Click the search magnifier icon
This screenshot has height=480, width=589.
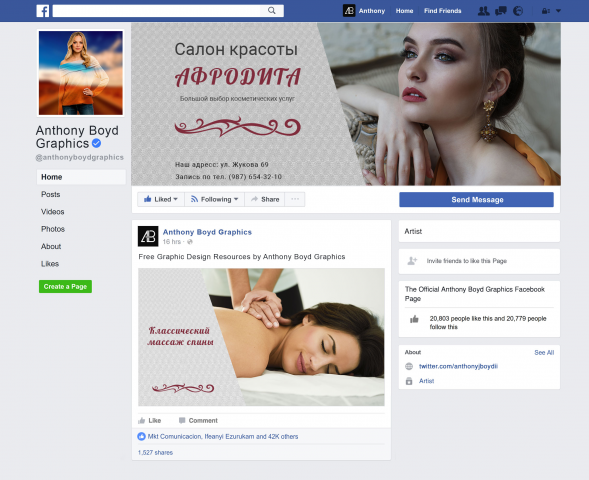click(x=272, y=11)
